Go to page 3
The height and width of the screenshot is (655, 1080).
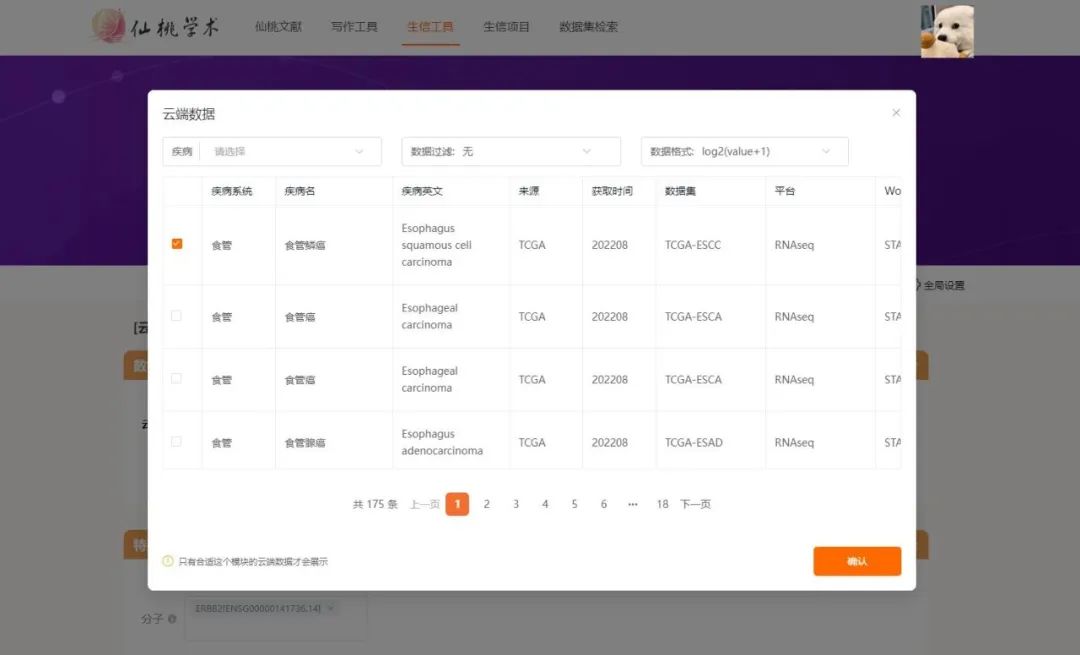tap(516, 504)
